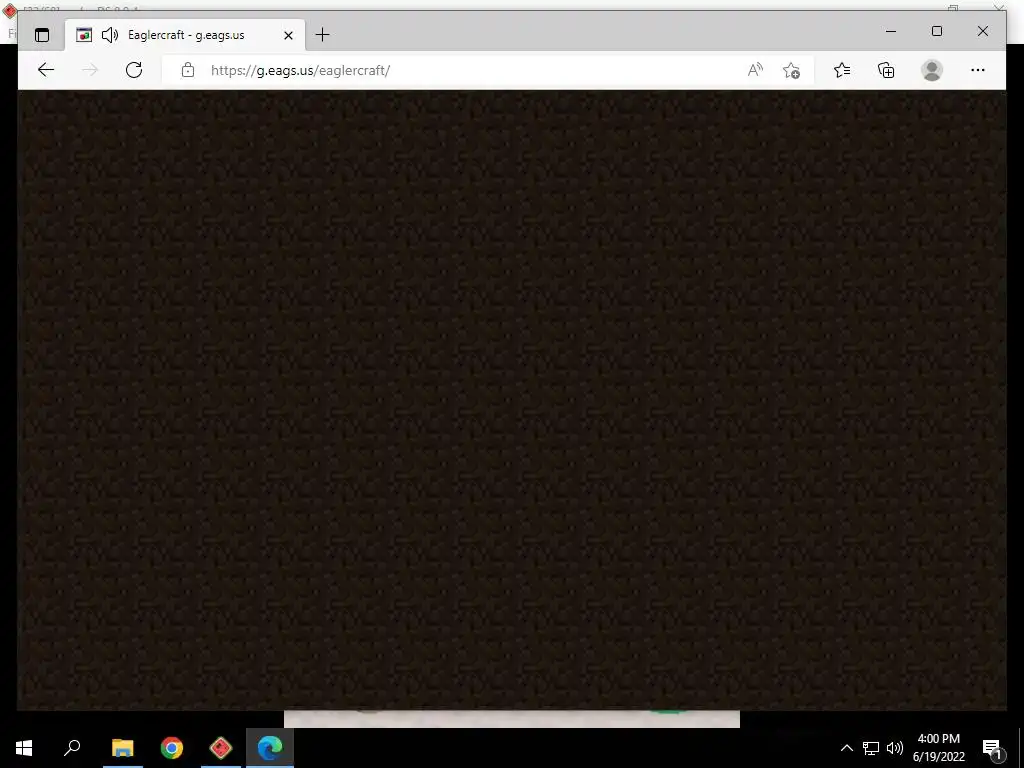Switch to the red diamond taskbar app

221,748
